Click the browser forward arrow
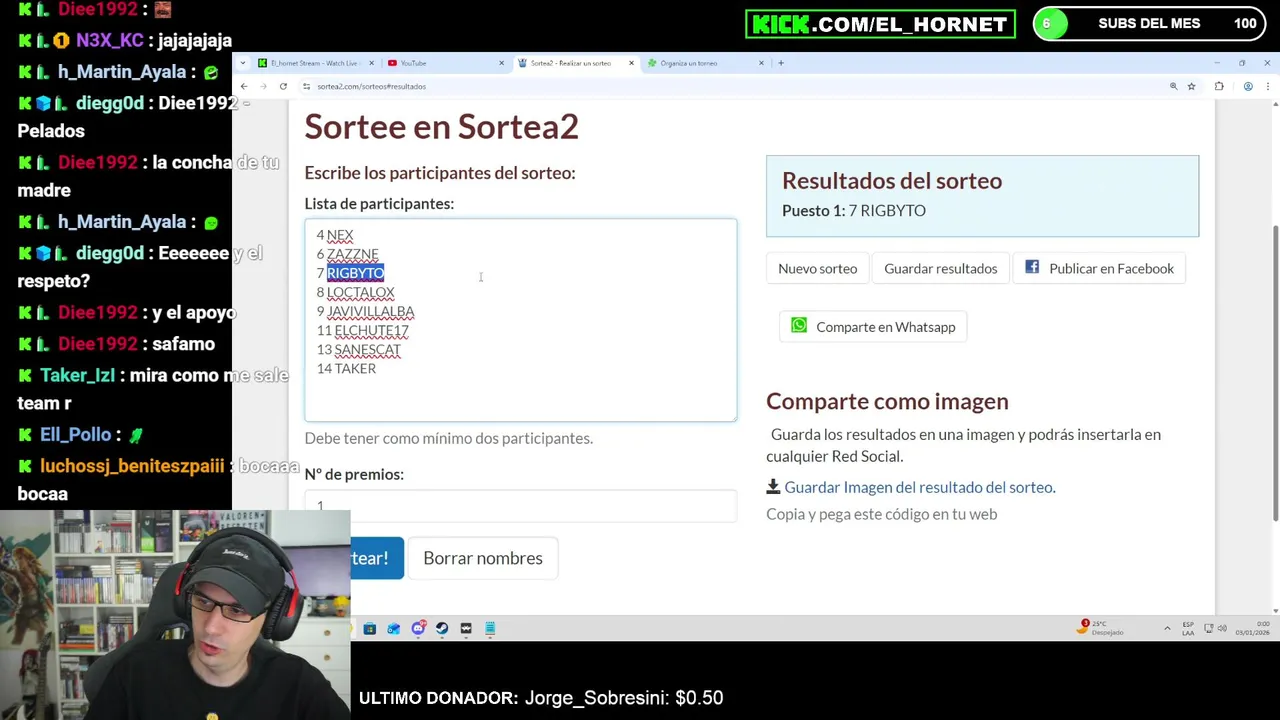Viewport: 1280px width, 720px height. coord(263,86)
